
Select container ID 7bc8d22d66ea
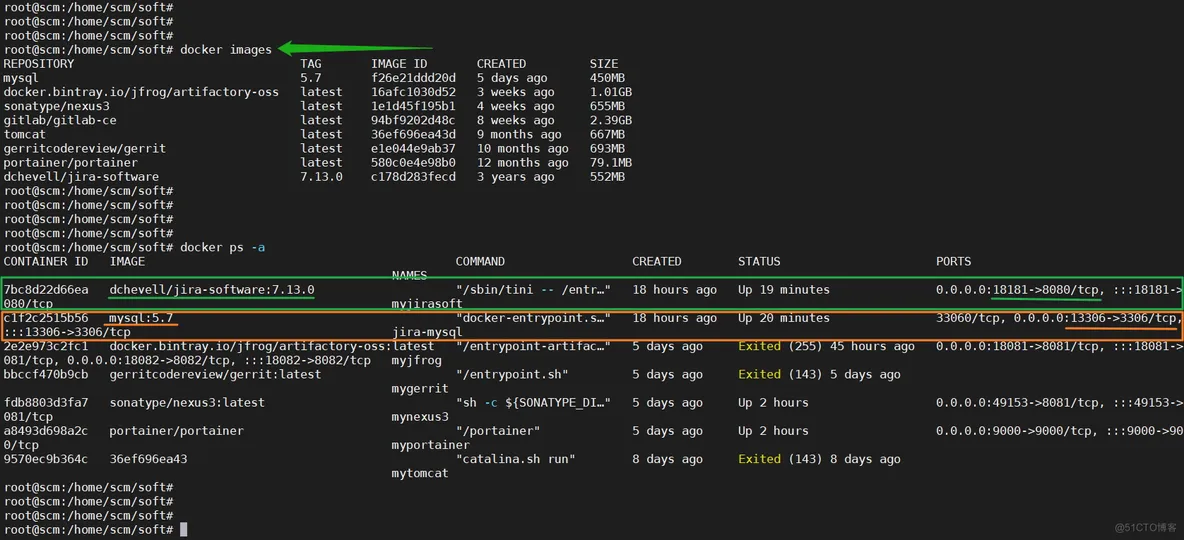point(45,290)
